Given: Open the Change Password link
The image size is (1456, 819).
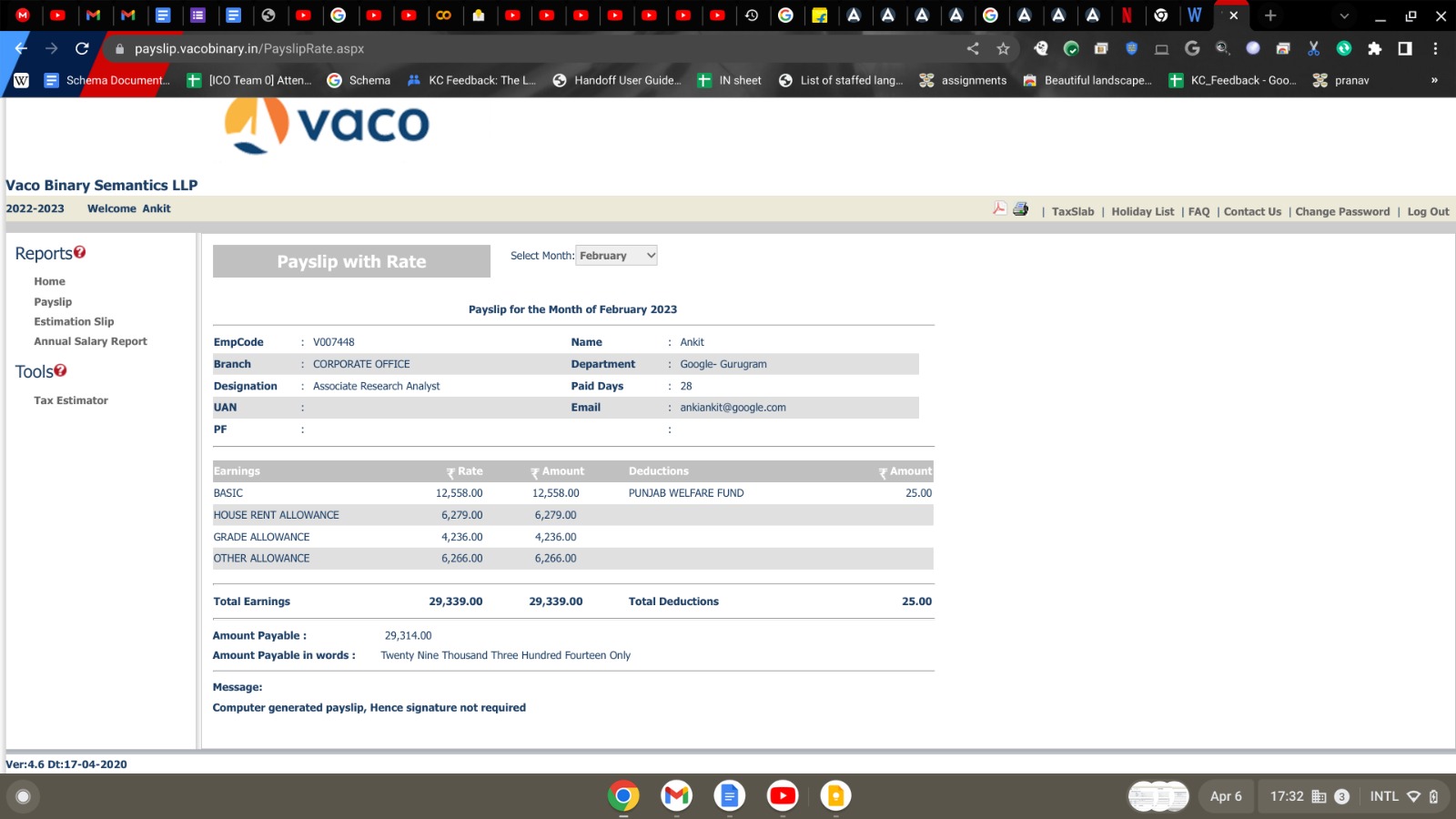Looking at the screenshot, I should click(1342, 211).
